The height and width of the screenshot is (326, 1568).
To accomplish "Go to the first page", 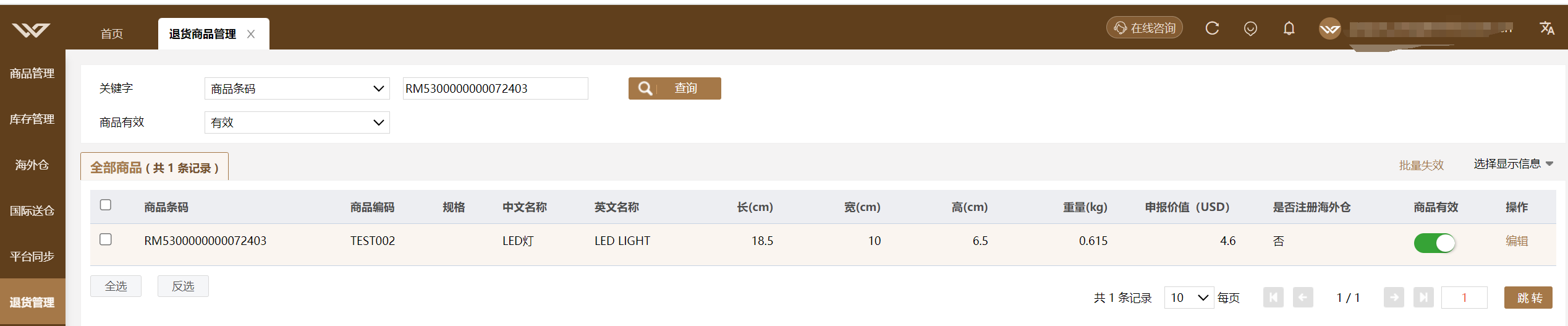I will click(x=1273, y=298).
